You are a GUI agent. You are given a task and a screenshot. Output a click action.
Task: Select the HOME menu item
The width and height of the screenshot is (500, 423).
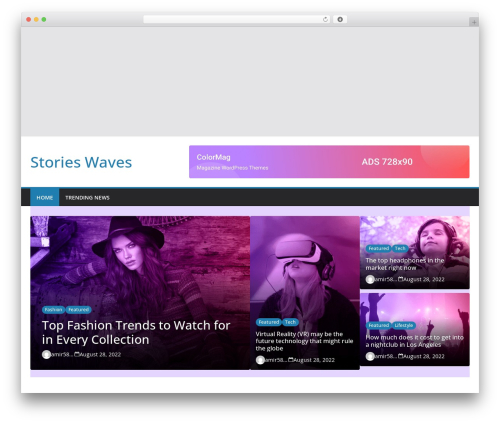(x=45, y=198)
